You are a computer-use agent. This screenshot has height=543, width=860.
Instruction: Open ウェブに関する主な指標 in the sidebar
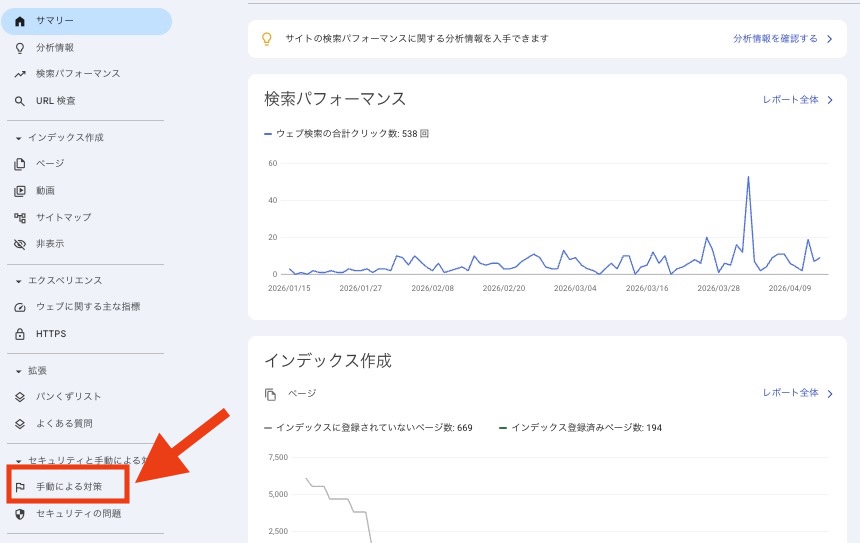(87, 307)
